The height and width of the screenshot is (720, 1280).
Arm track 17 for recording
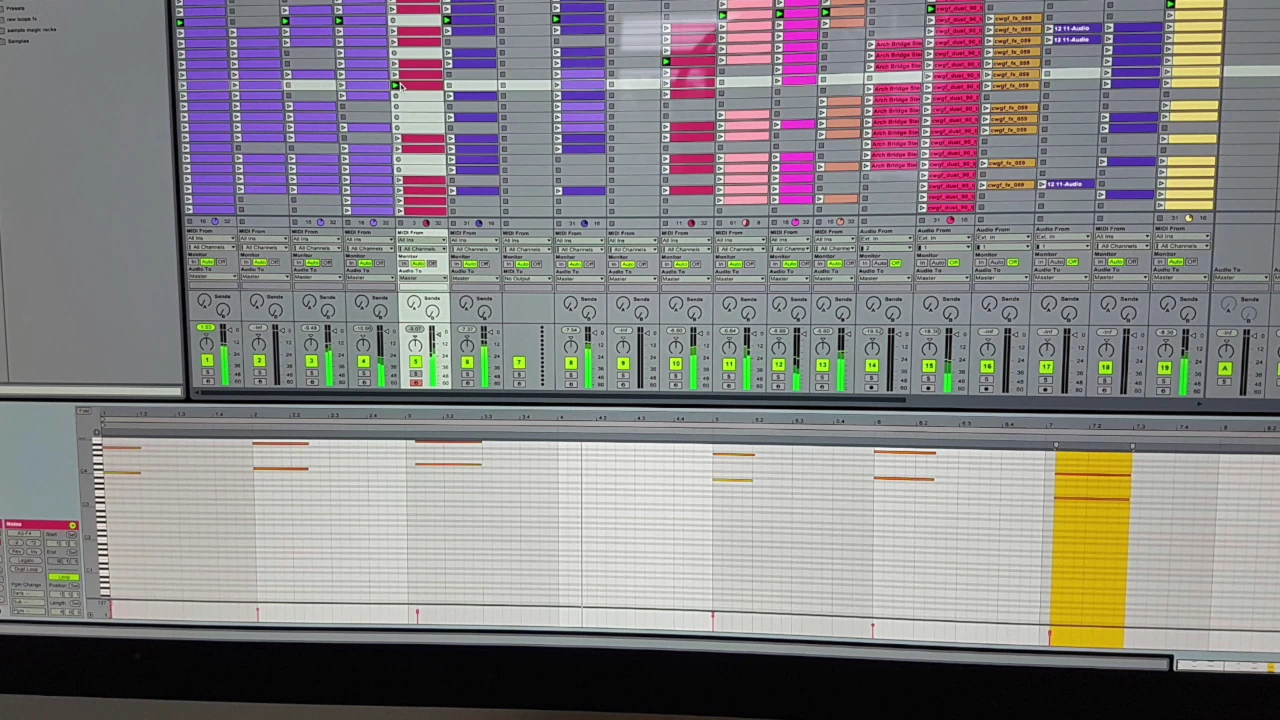1046,390
